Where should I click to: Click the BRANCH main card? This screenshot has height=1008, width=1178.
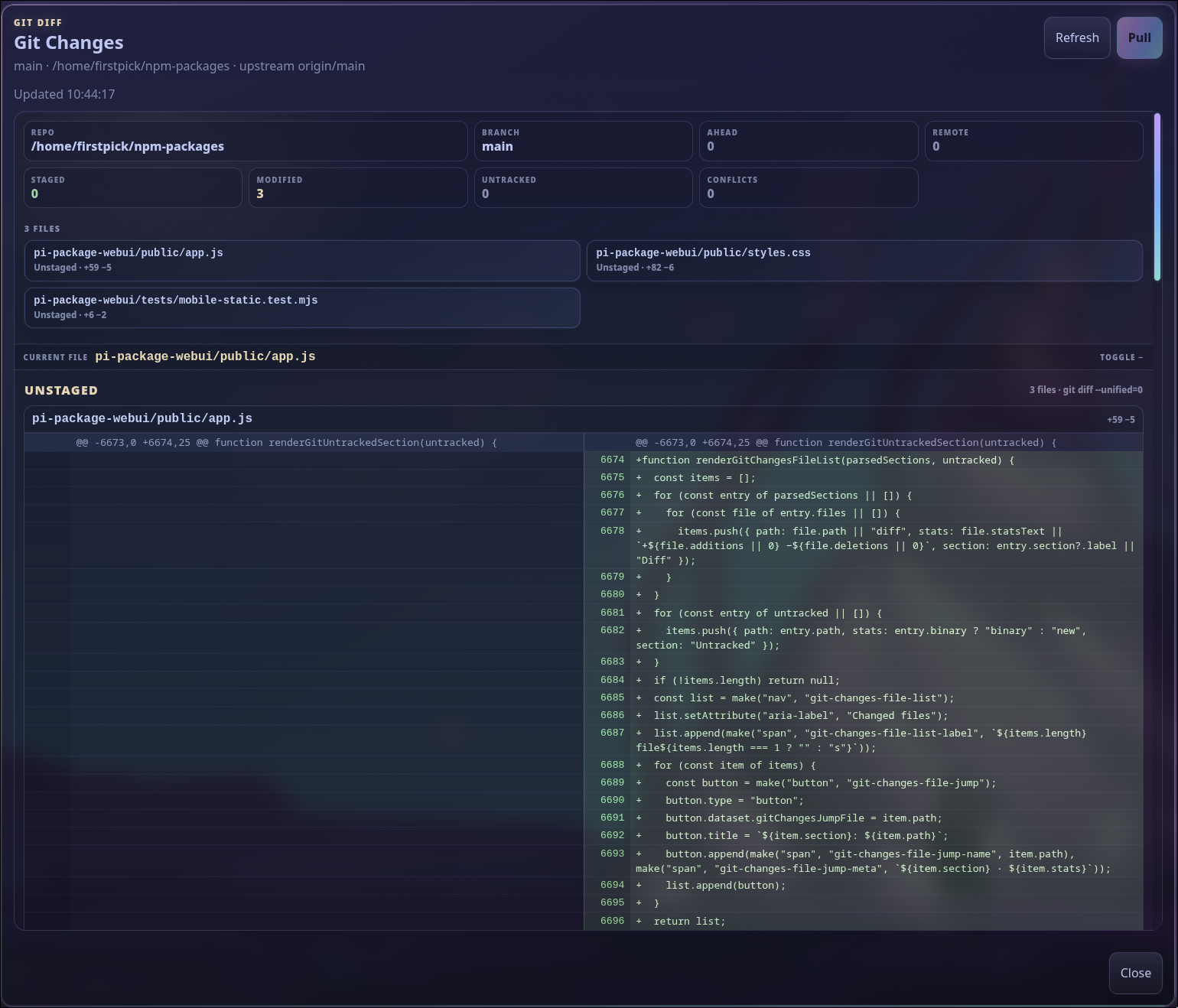pos(584,141)
